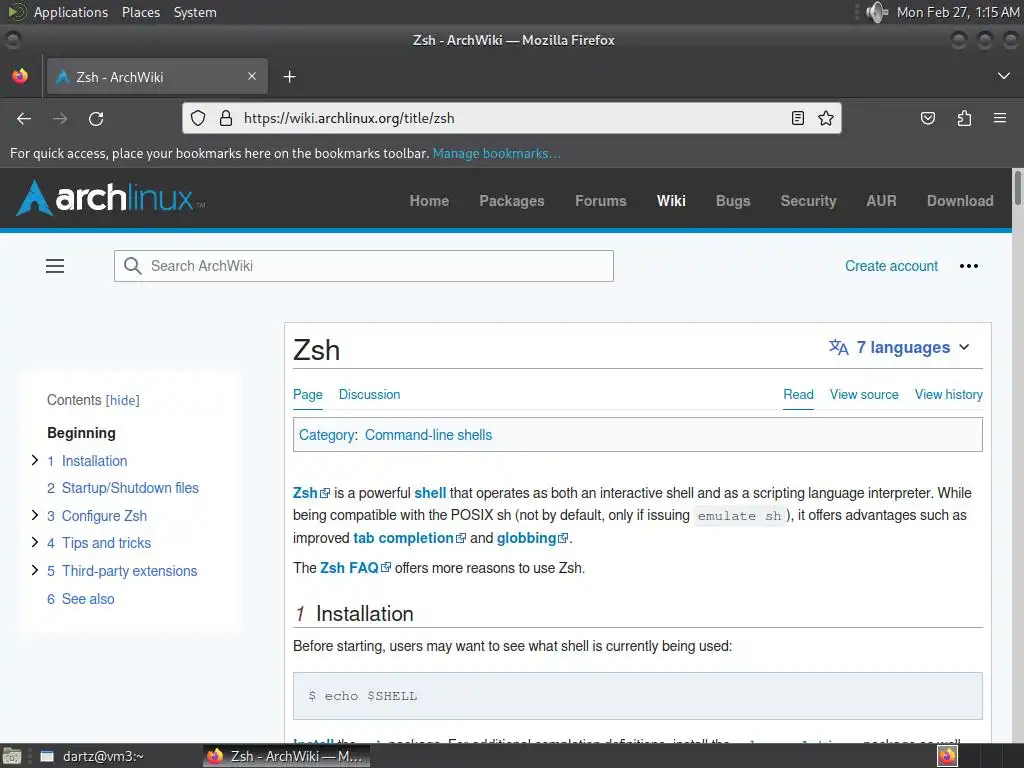Go to Home in Arch navigation
1024x768 pixels.
coord(429,200)
